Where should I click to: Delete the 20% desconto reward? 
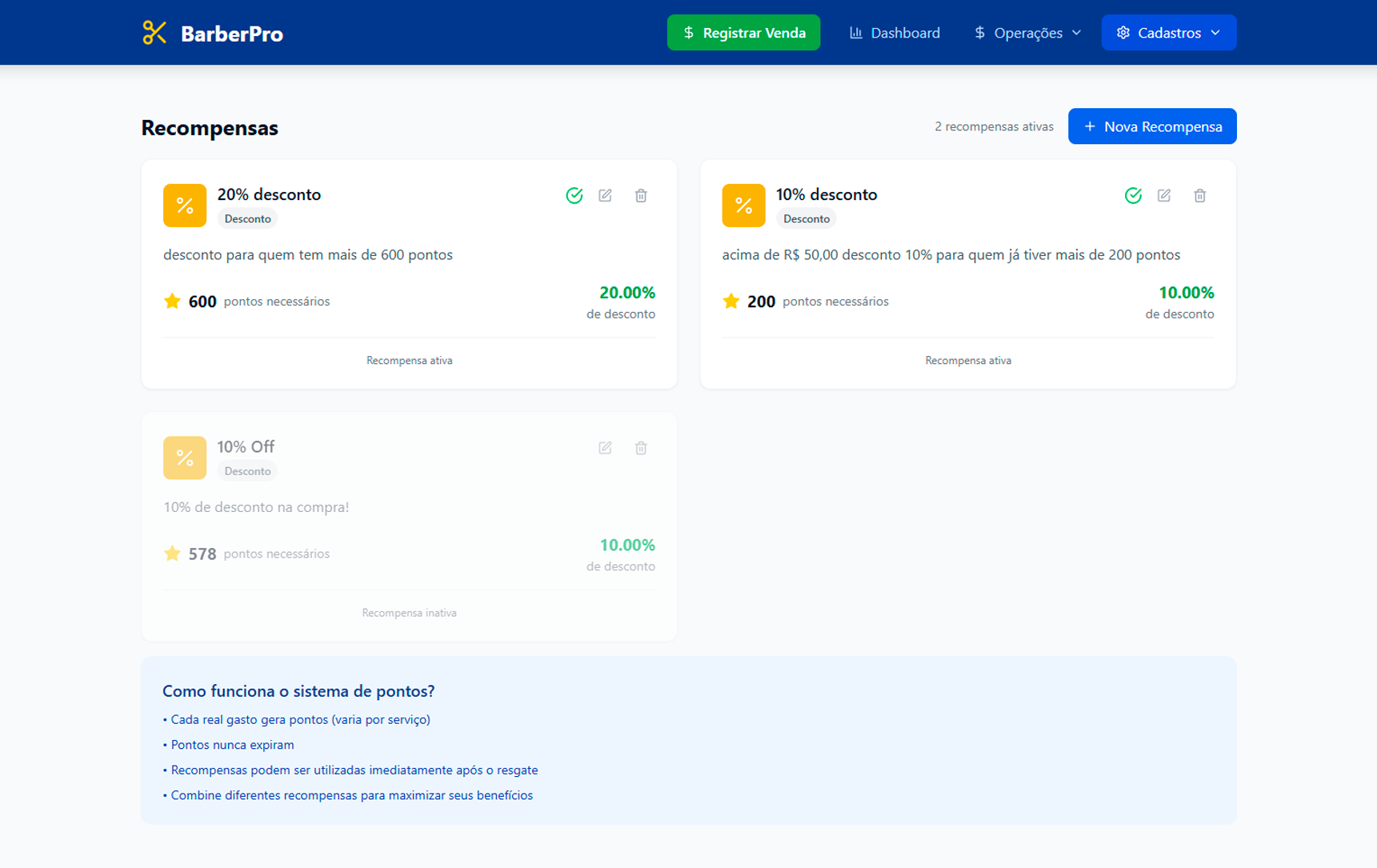coord(641,195)
